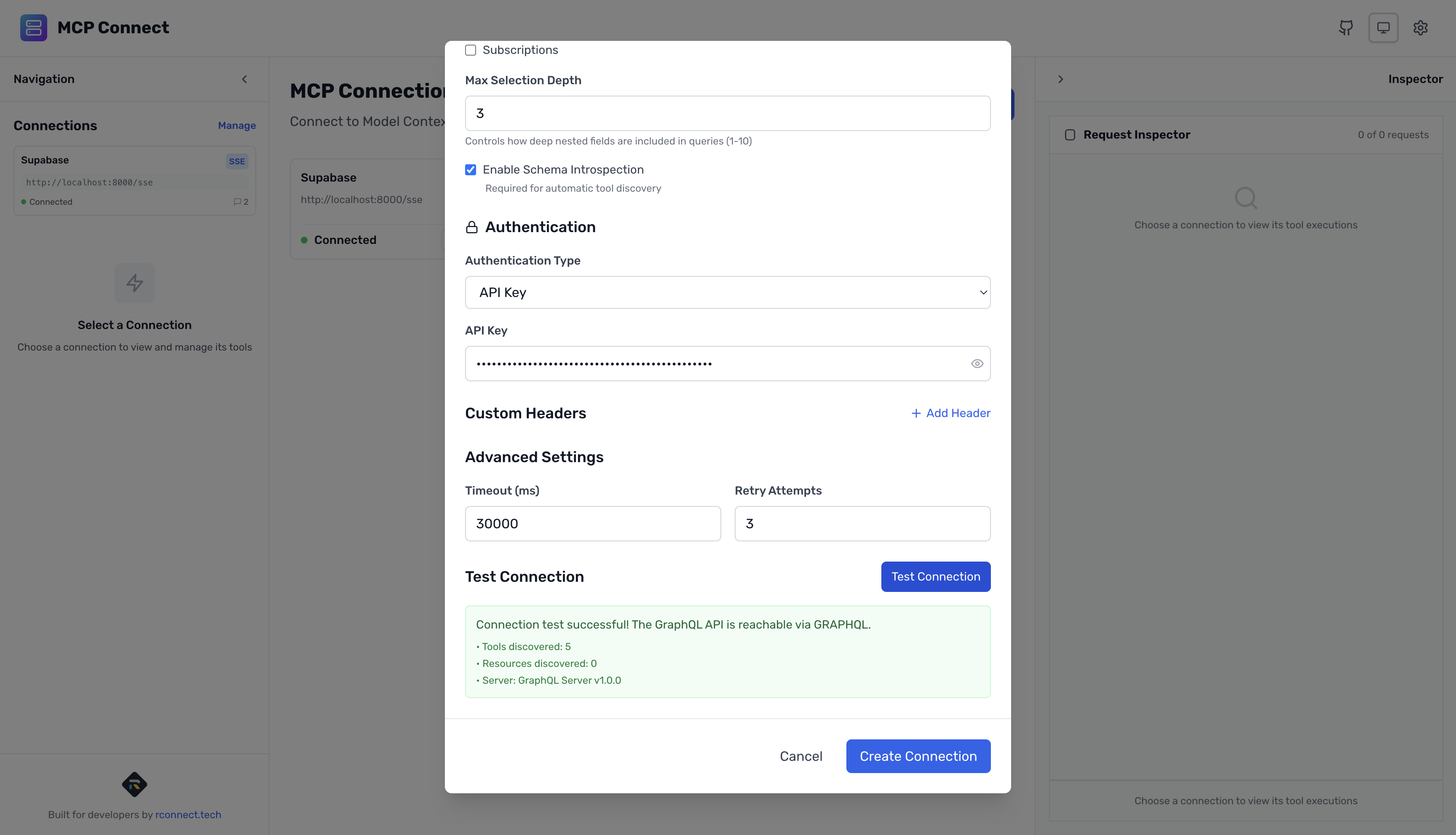This screenshot has height=835, width=1456.
Task: Click the Authentication lock icon
Action: click(x=471, y=227)
